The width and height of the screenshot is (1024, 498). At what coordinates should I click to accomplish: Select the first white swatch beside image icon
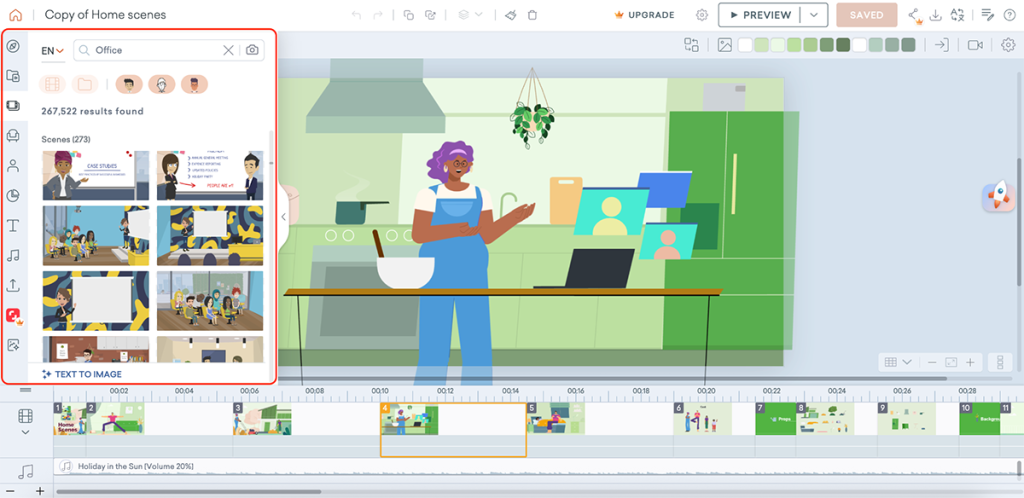[745, 45]
